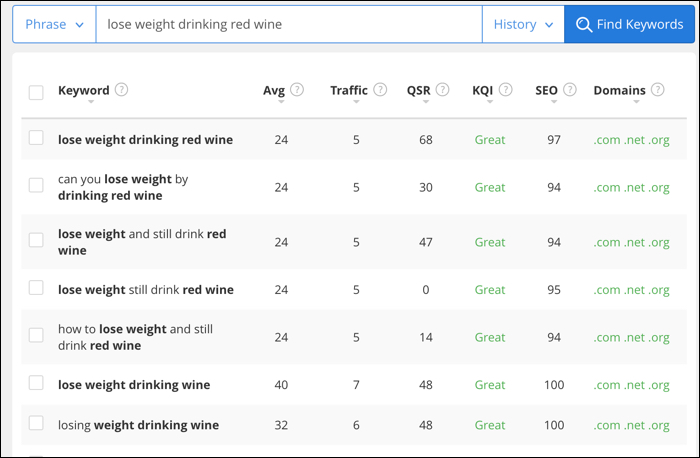Sort by the Keyword column arrow
Screen dimensions: 700x458
pos(91,102)
